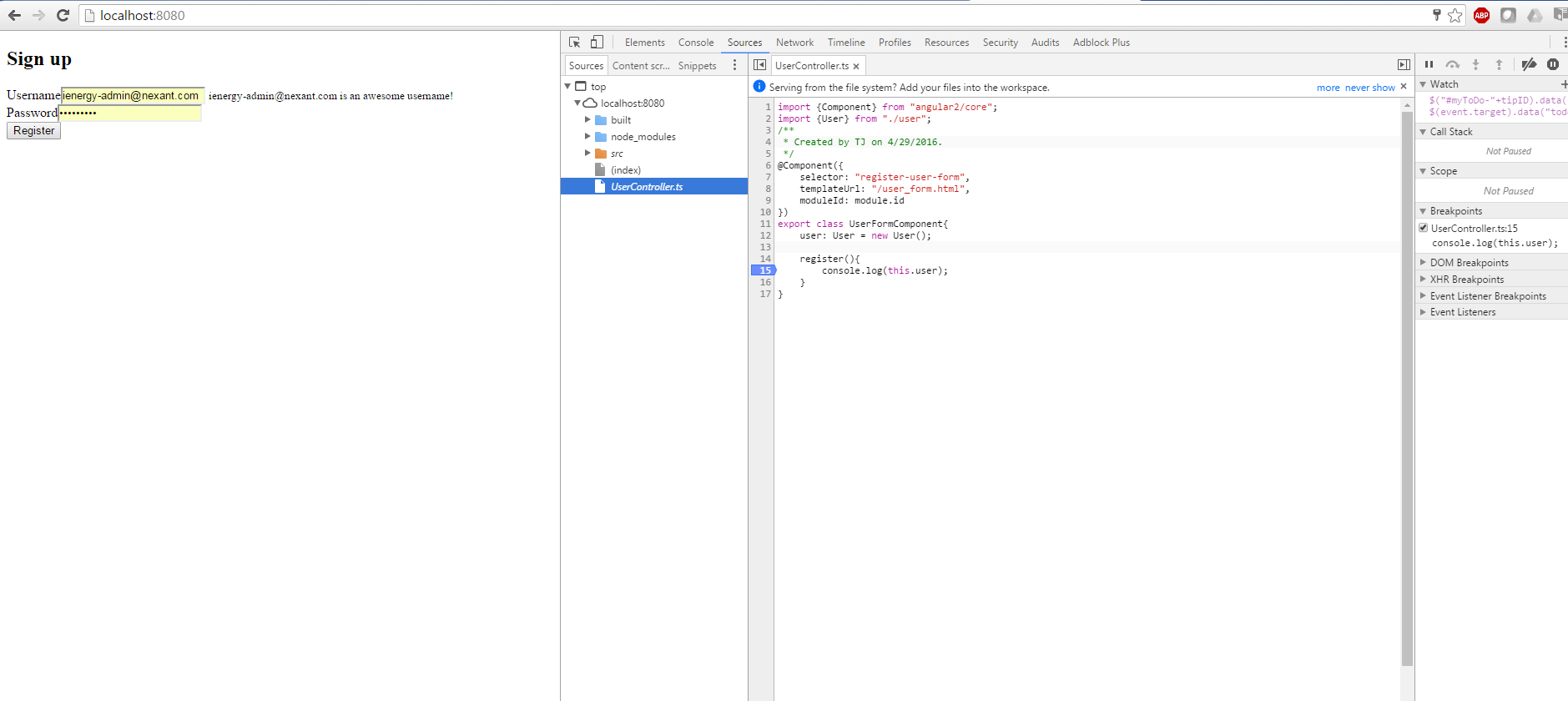Screen dimensions: 1568x701
Task: Bookmark this page with the star icon
Action: click(x=1455, y=15)
